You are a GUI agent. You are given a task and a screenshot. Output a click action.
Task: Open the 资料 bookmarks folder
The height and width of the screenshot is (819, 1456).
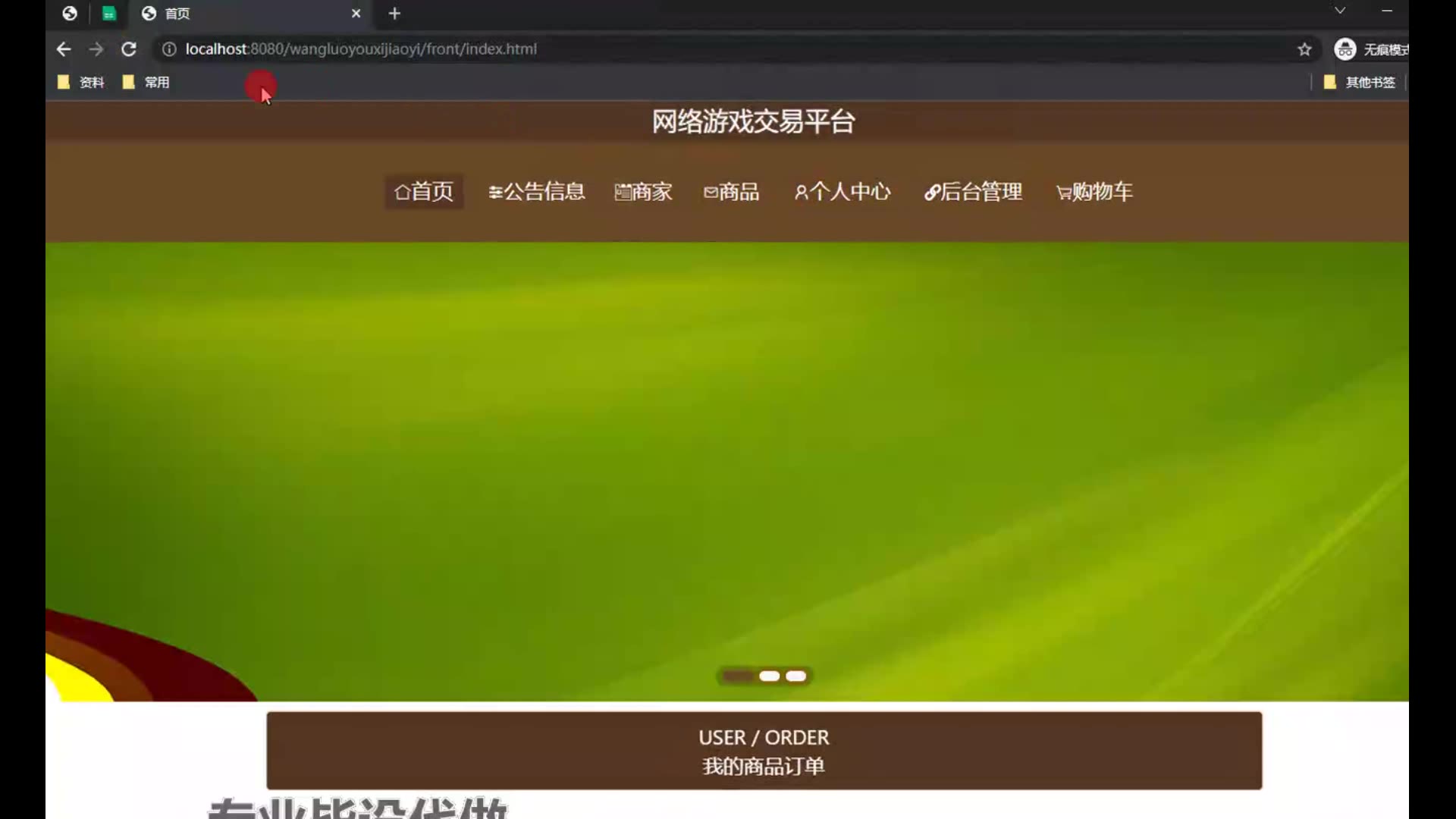tap(81, 82)
